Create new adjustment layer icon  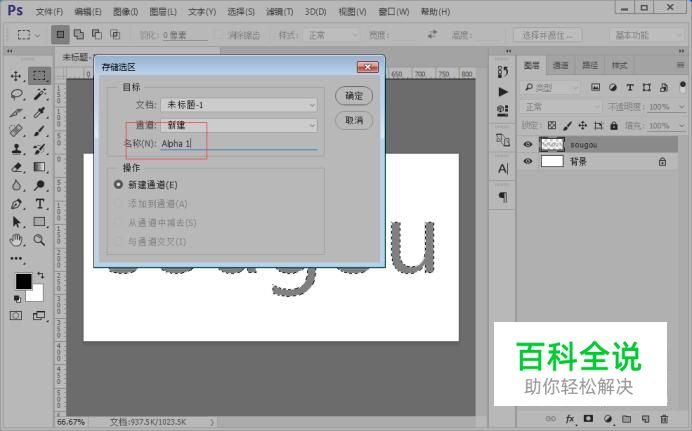[608, 419]
